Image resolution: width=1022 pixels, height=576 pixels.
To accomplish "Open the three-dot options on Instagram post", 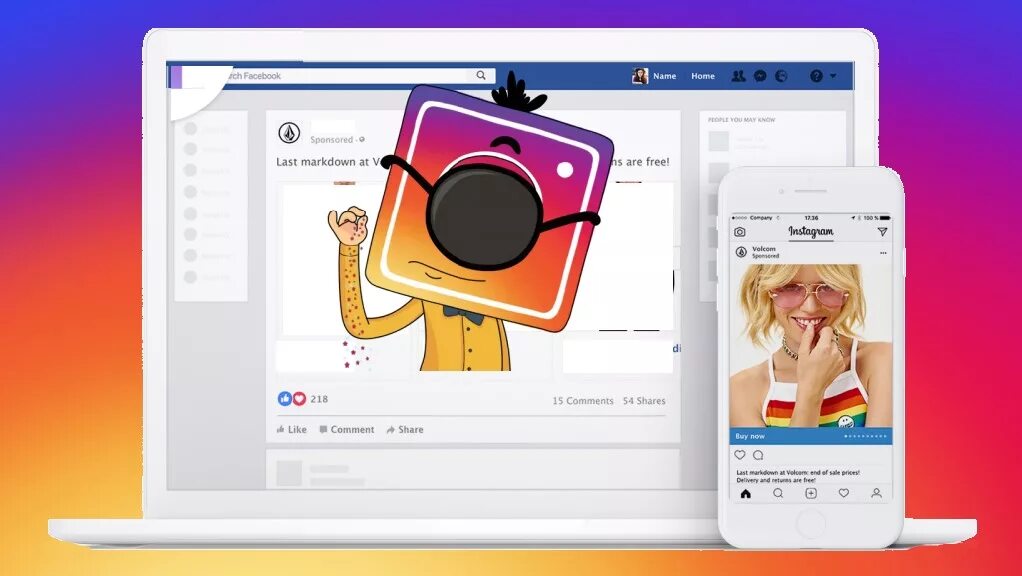I will click(x=883, y=253).
